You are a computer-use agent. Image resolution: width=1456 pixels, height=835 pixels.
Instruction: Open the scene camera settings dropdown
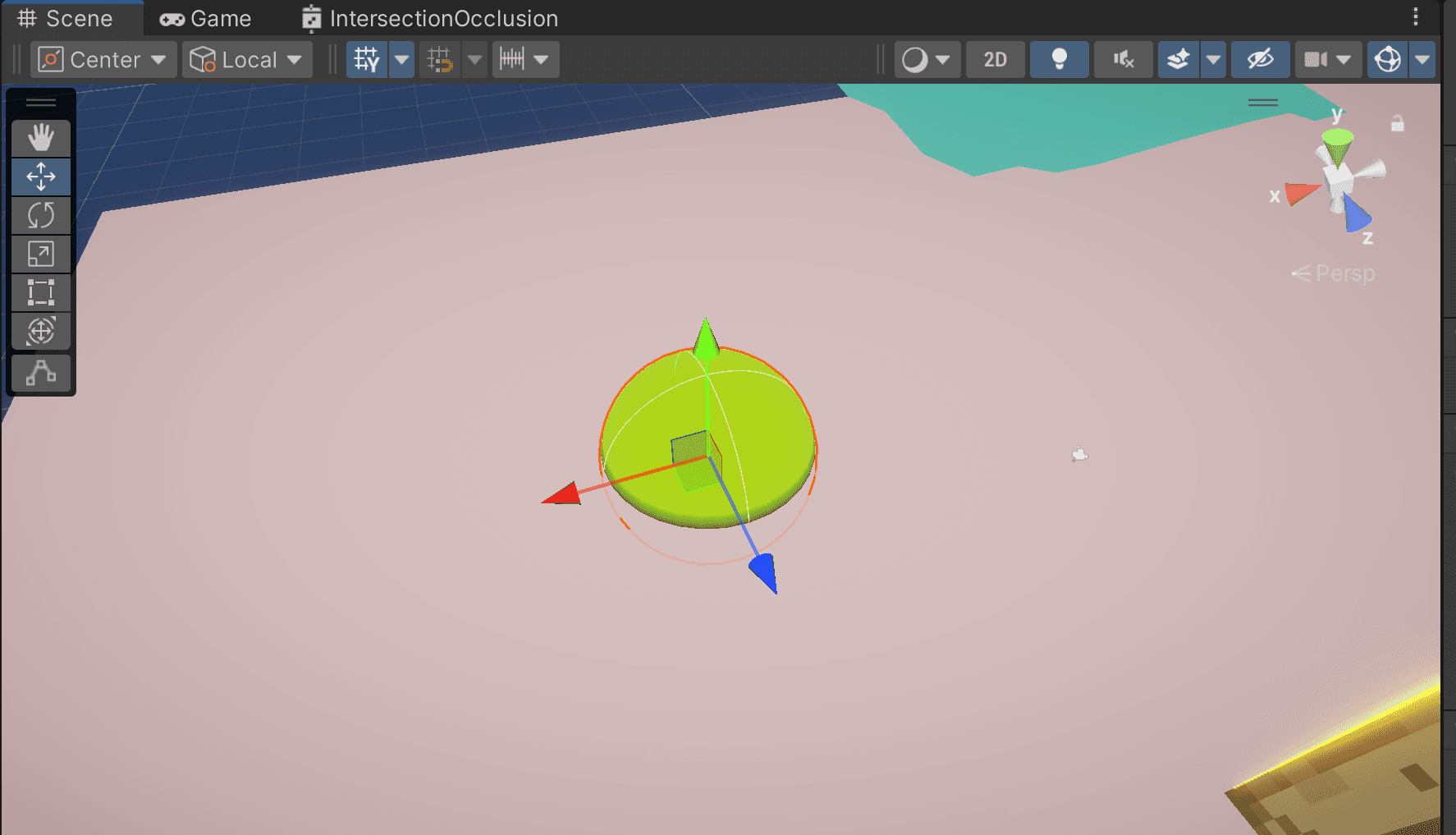[1328, 60]
